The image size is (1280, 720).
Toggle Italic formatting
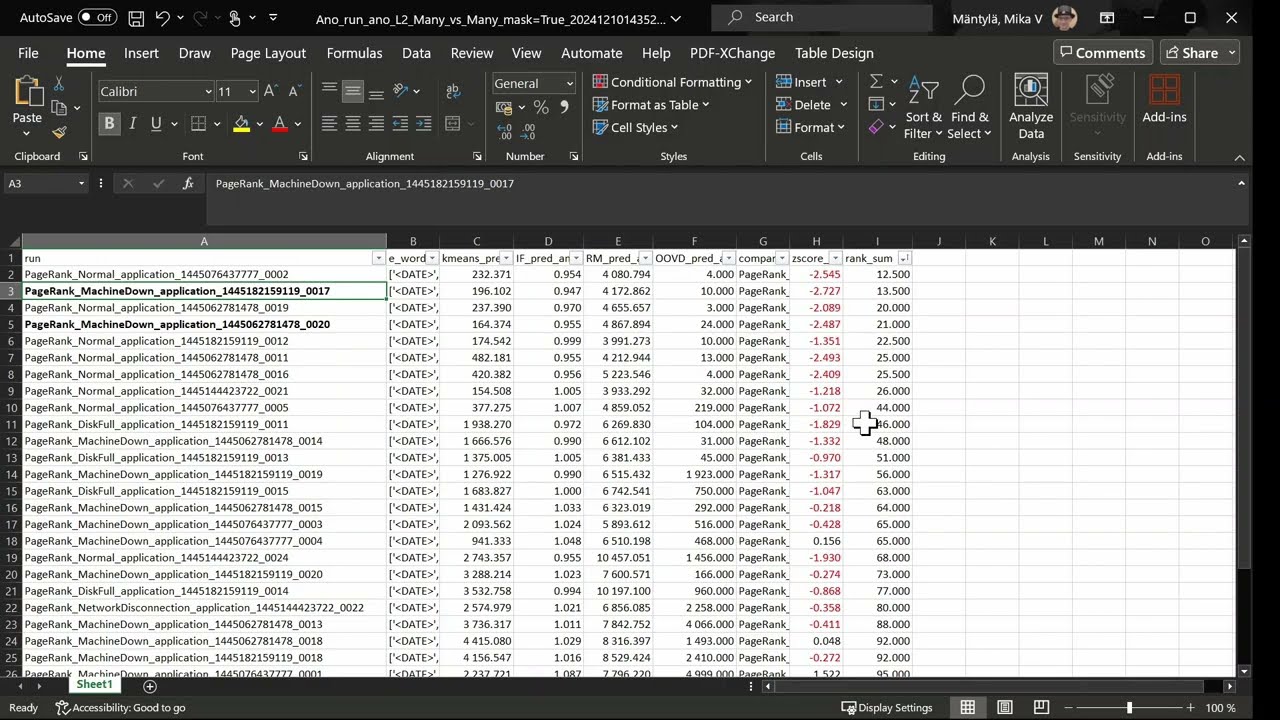(x=132, y=124)
